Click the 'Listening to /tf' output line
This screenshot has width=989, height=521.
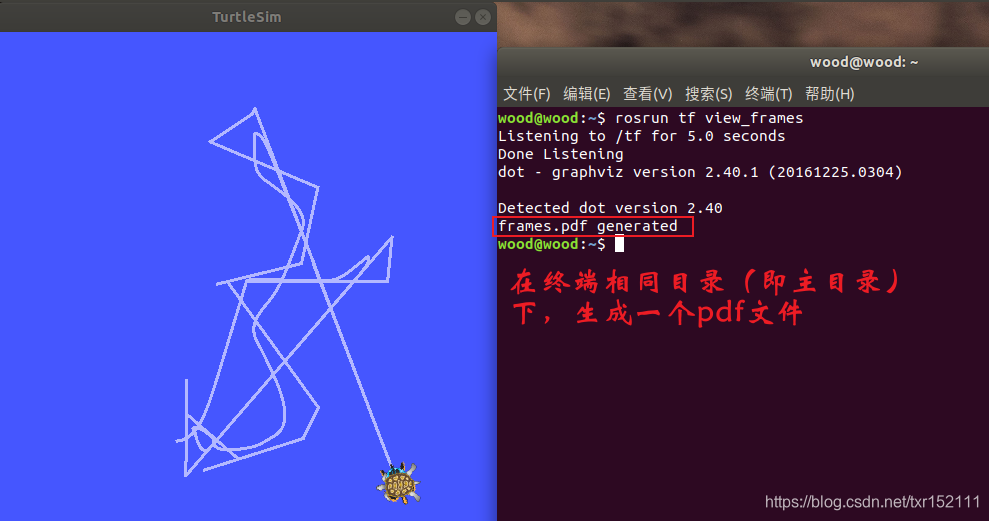tap(641, 136)
